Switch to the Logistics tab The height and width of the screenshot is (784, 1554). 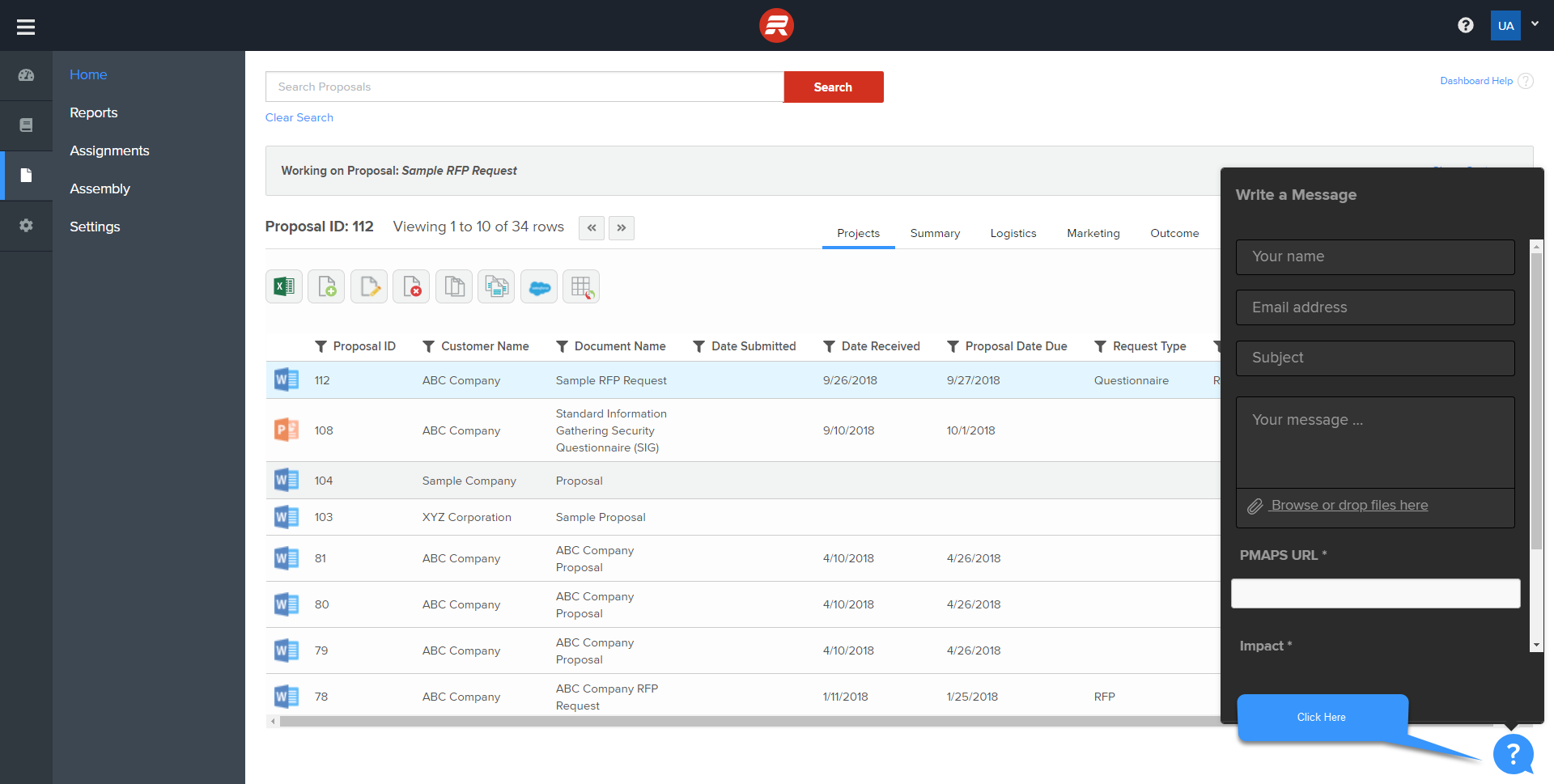1013,233
